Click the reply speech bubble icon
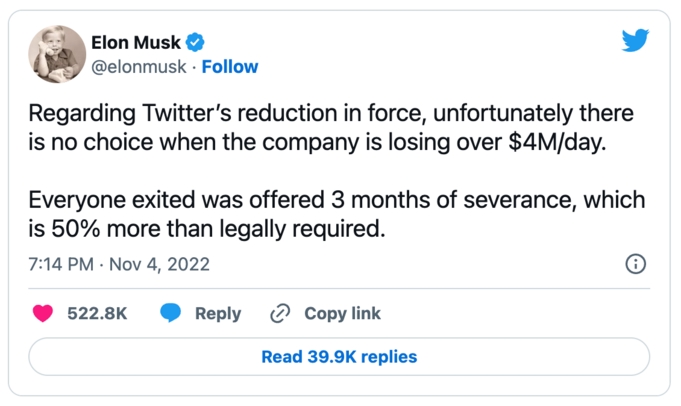Viewport: 681px width, 406px height. pos(171,313)
